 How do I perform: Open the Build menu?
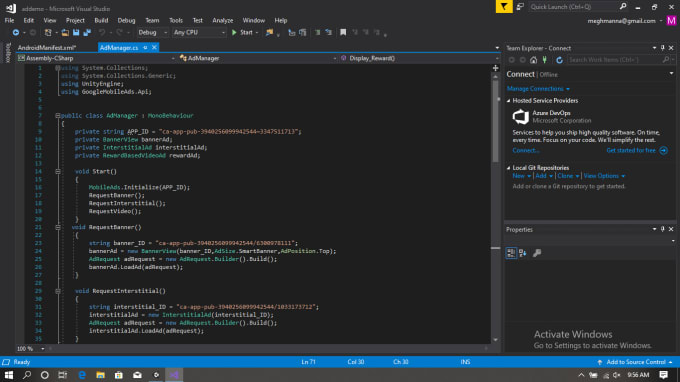(101, 20)
